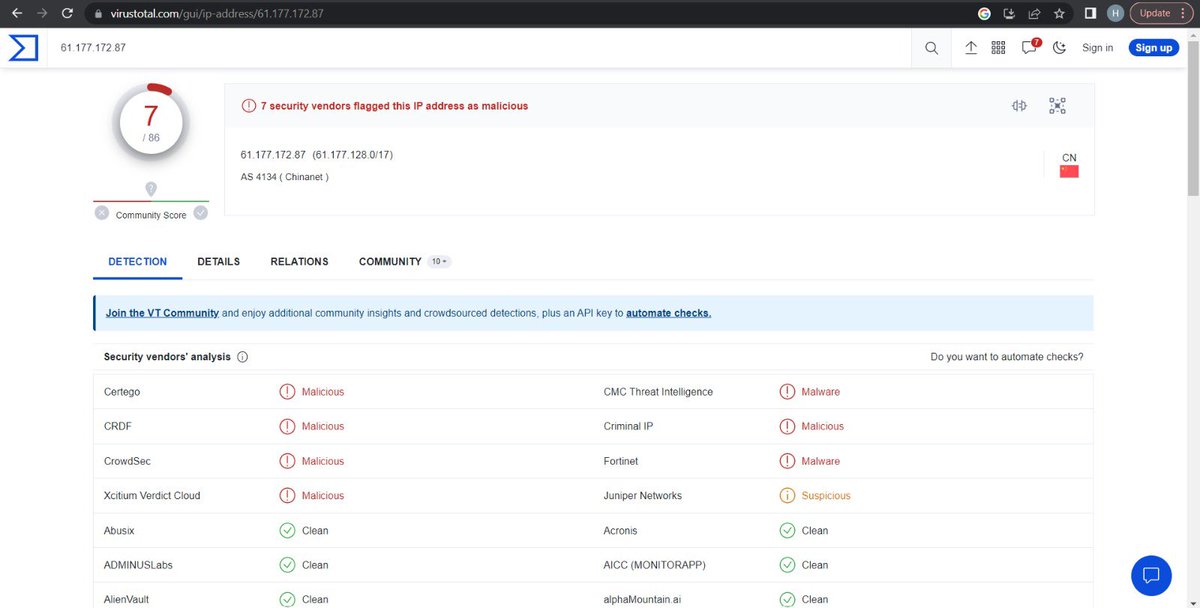This screenshot has width=1200, height=608.
Task: Switch to the DETECTION tab
Action: point(137,261)
